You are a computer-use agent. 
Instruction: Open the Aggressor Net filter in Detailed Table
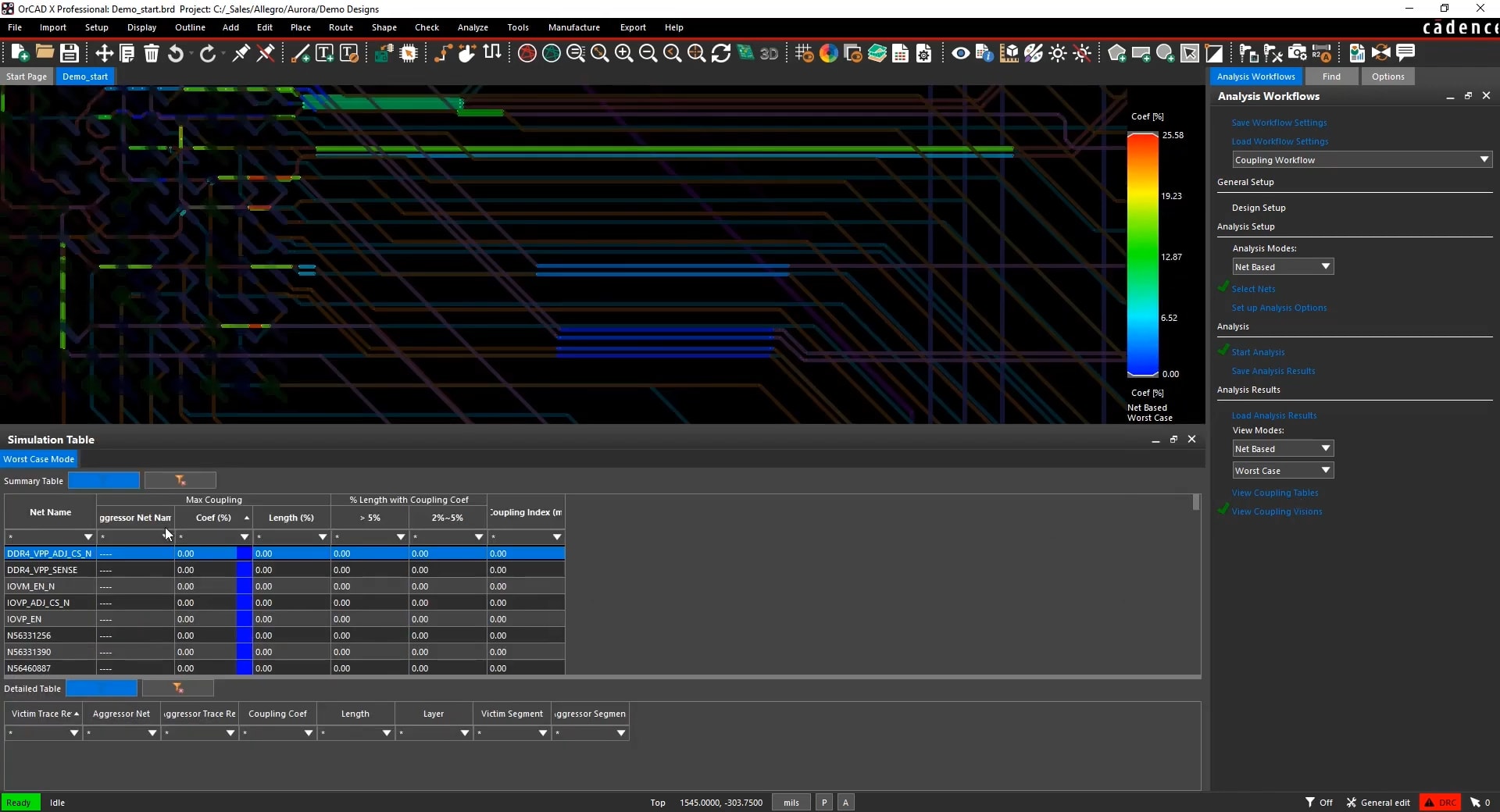pos(152,733)
